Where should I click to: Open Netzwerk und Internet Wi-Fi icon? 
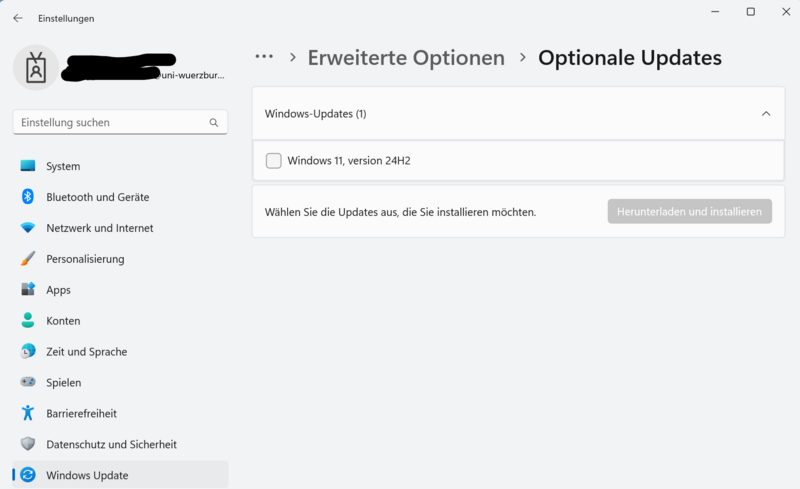(x=28, y=228)
